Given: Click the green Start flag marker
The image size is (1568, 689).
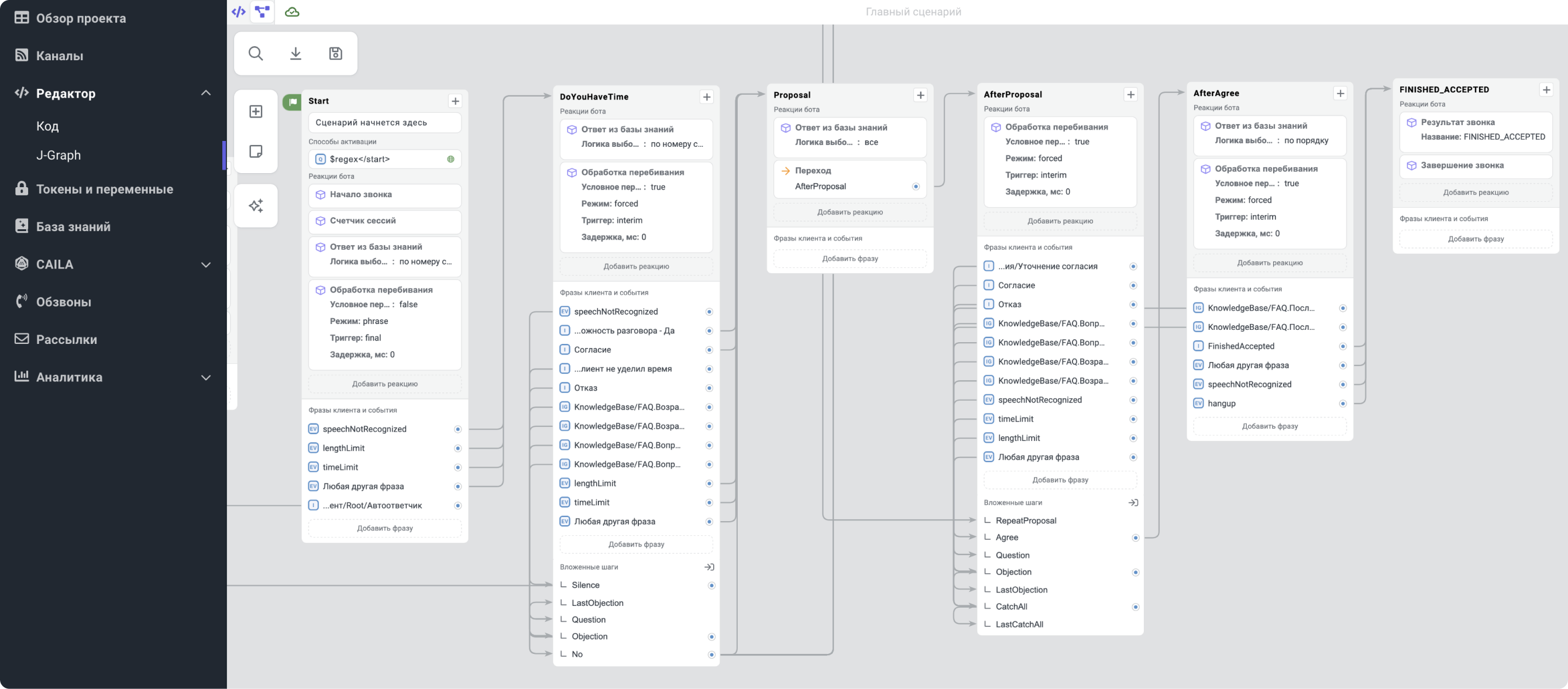Looking at the screenshot, I should (293, 101).
